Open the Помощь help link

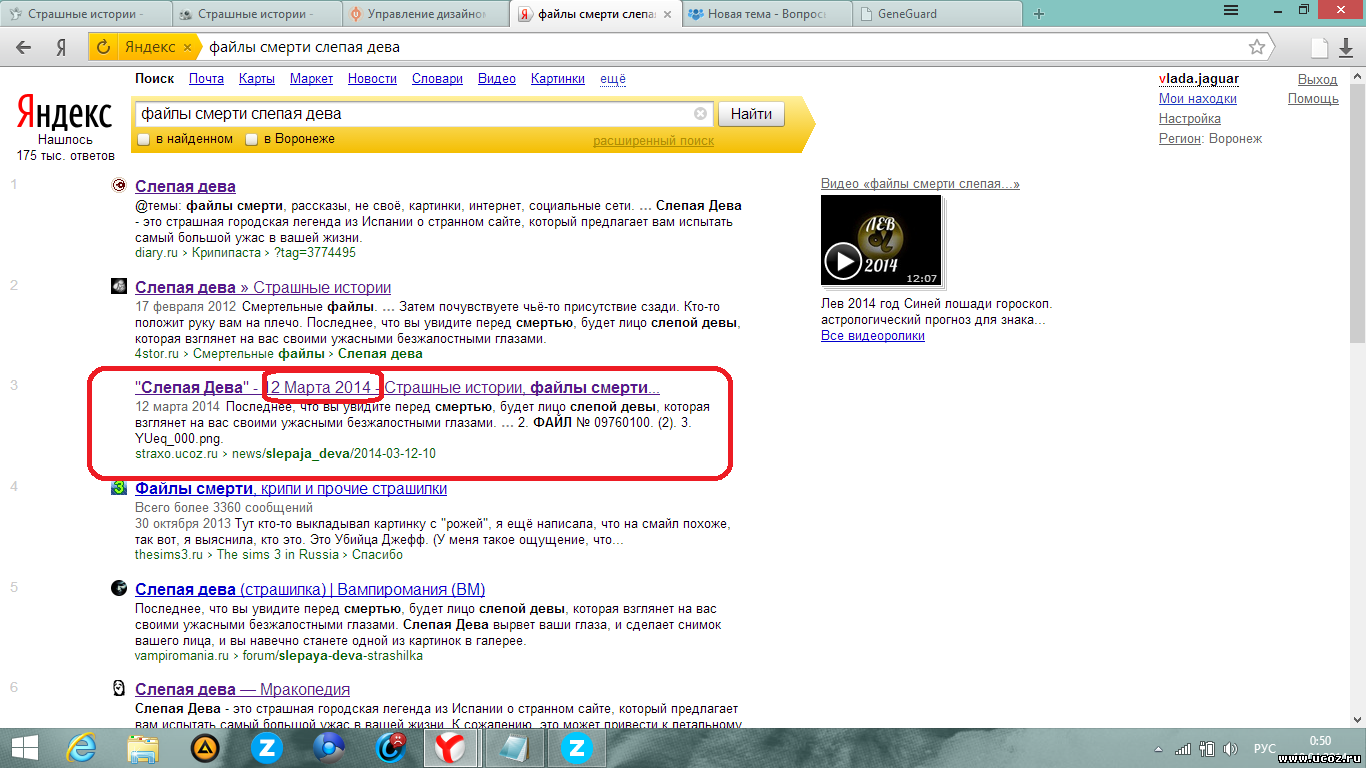[1313, 99]
